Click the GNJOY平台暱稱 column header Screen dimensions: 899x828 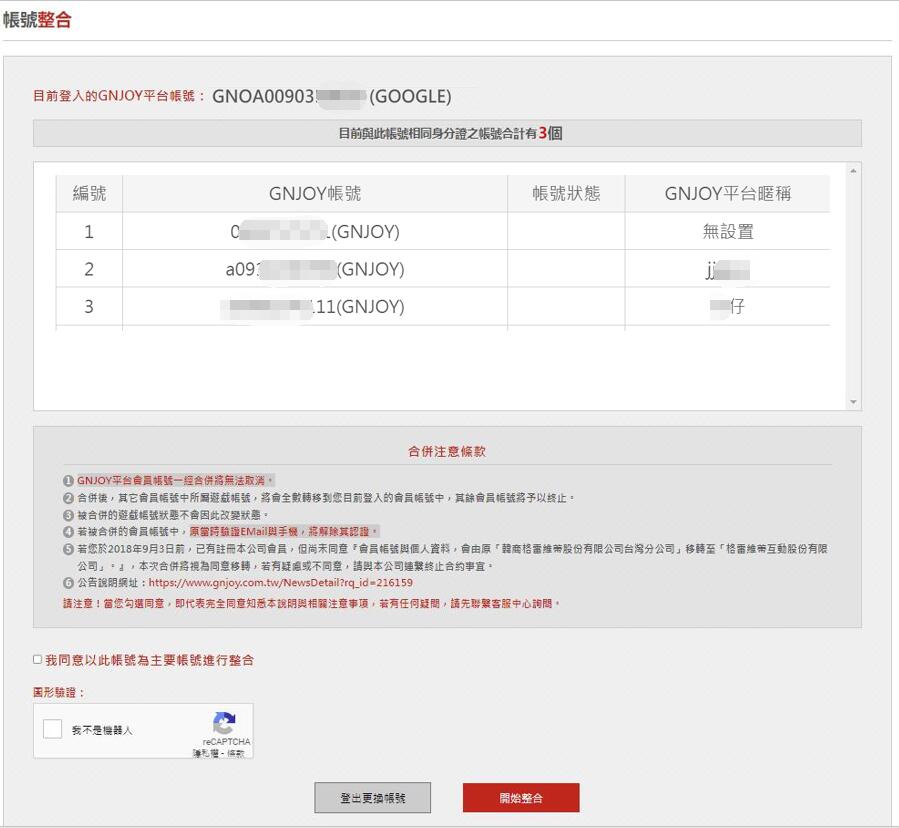(727, 194)
